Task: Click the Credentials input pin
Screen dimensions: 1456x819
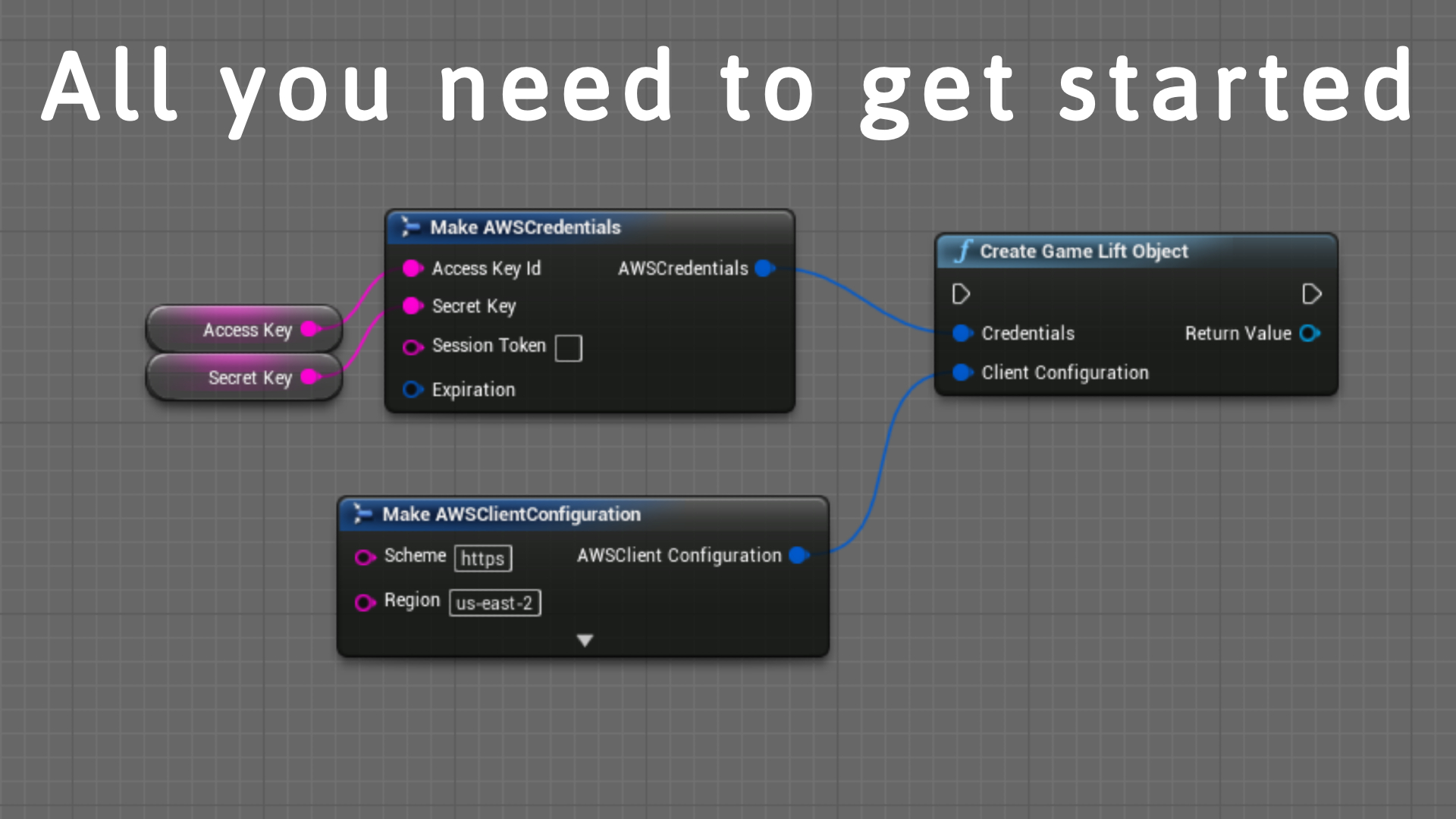Action: pyautogui.click(x=962, y=333)
